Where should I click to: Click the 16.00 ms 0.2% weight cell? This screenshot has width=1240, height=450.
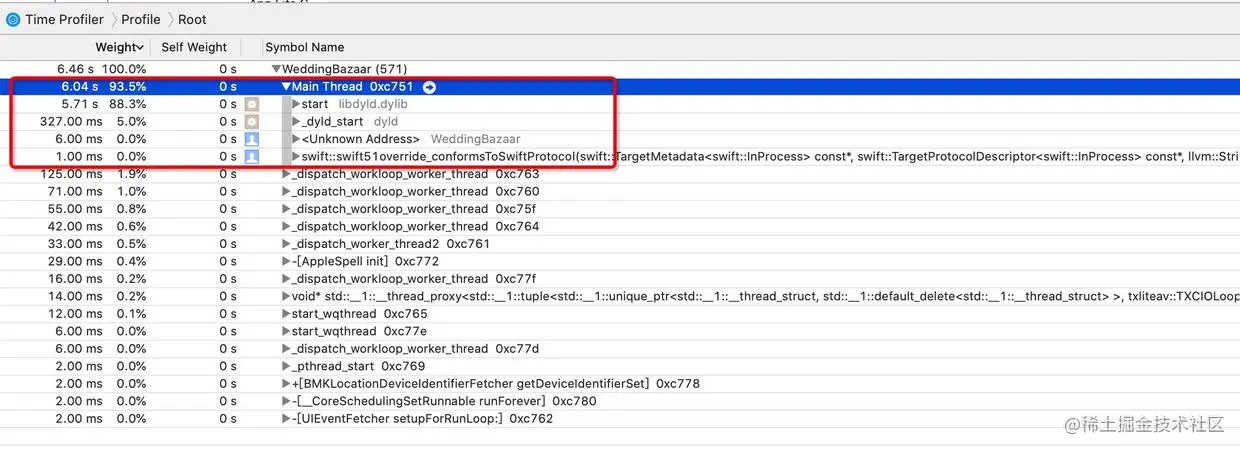(x=96, y=279)
